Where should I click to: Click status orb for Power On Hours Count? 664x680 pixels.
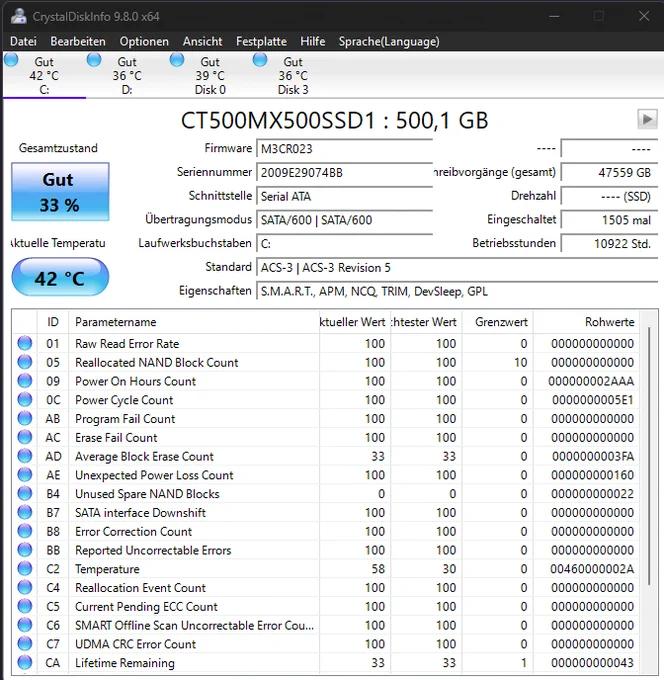pyautogui.click(x=25, y=381)
